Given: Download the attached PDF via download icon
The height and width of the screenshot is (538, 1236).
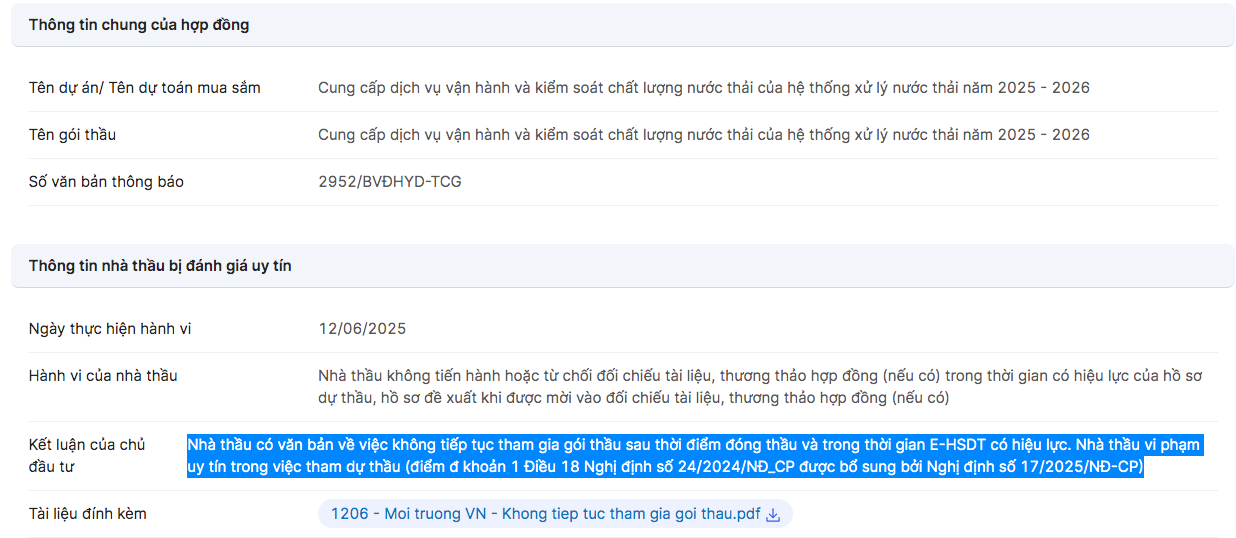Looking at the screenshot, I should (x=772, y=514).
